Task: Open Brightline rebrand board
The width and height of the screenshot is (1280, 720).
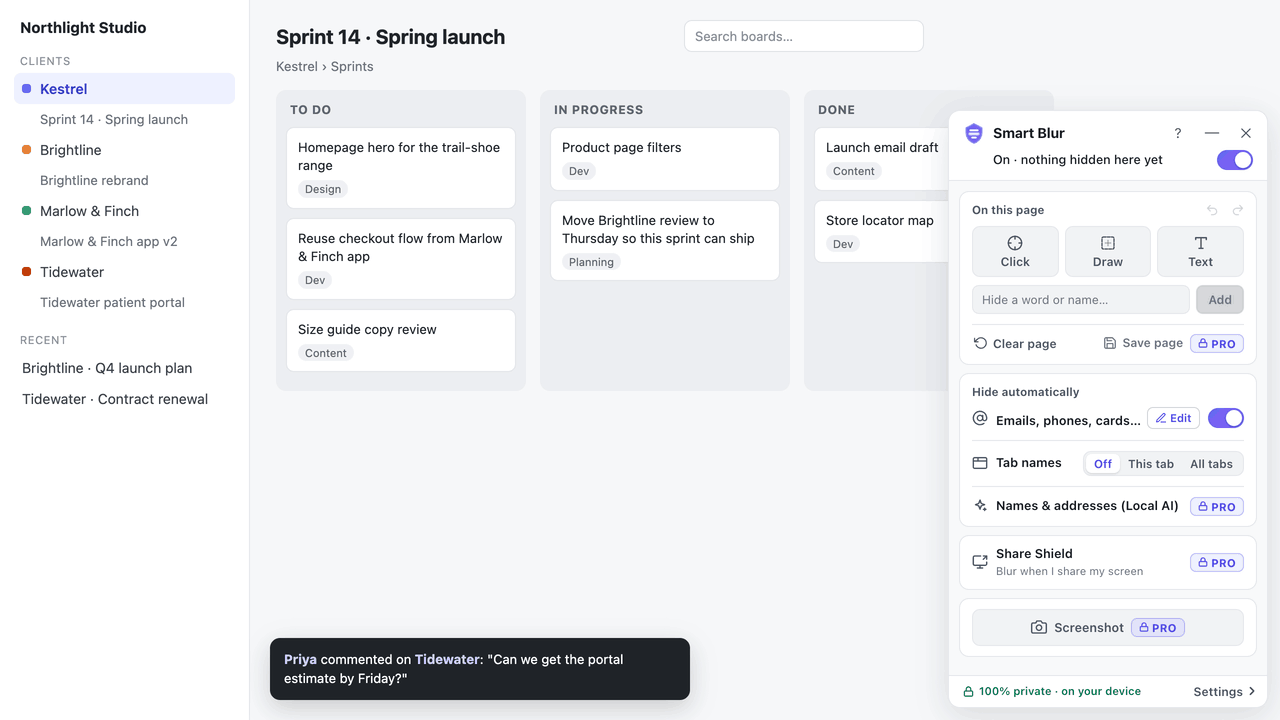Action: coord(94,180)
